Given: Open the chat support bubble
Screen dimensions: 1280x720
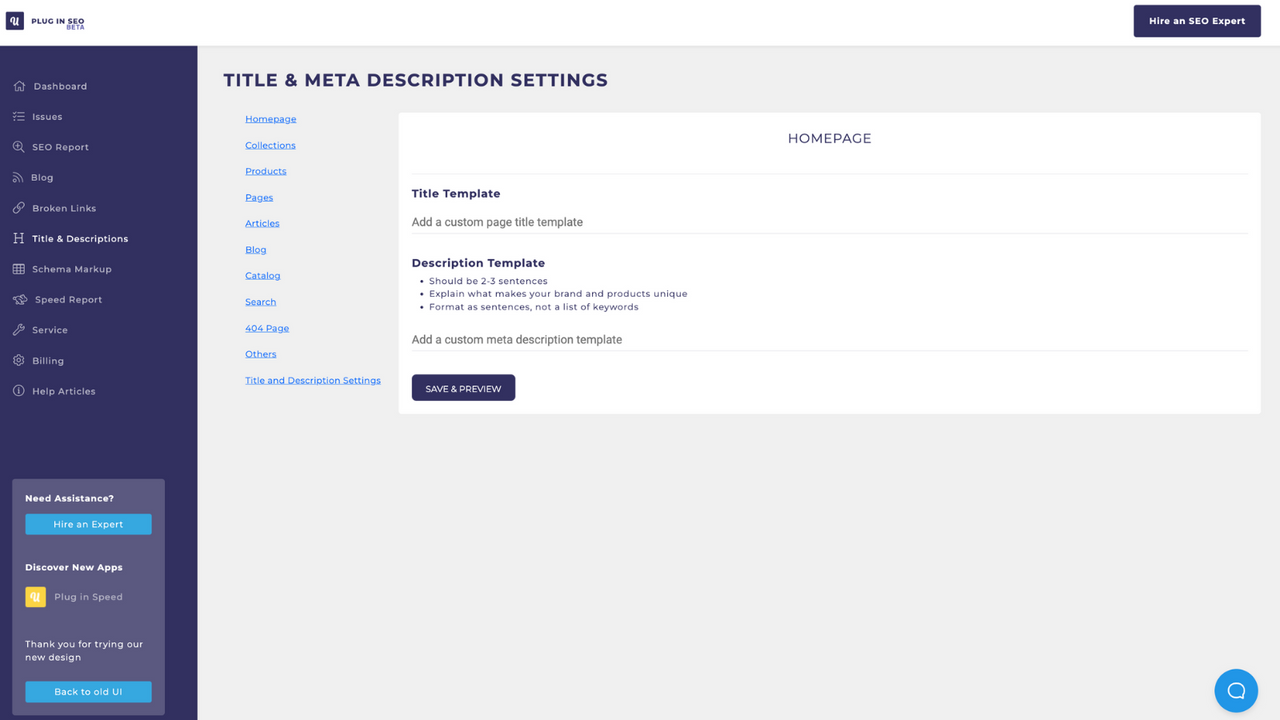Looking at the screenshot, I should (1236, 690).
